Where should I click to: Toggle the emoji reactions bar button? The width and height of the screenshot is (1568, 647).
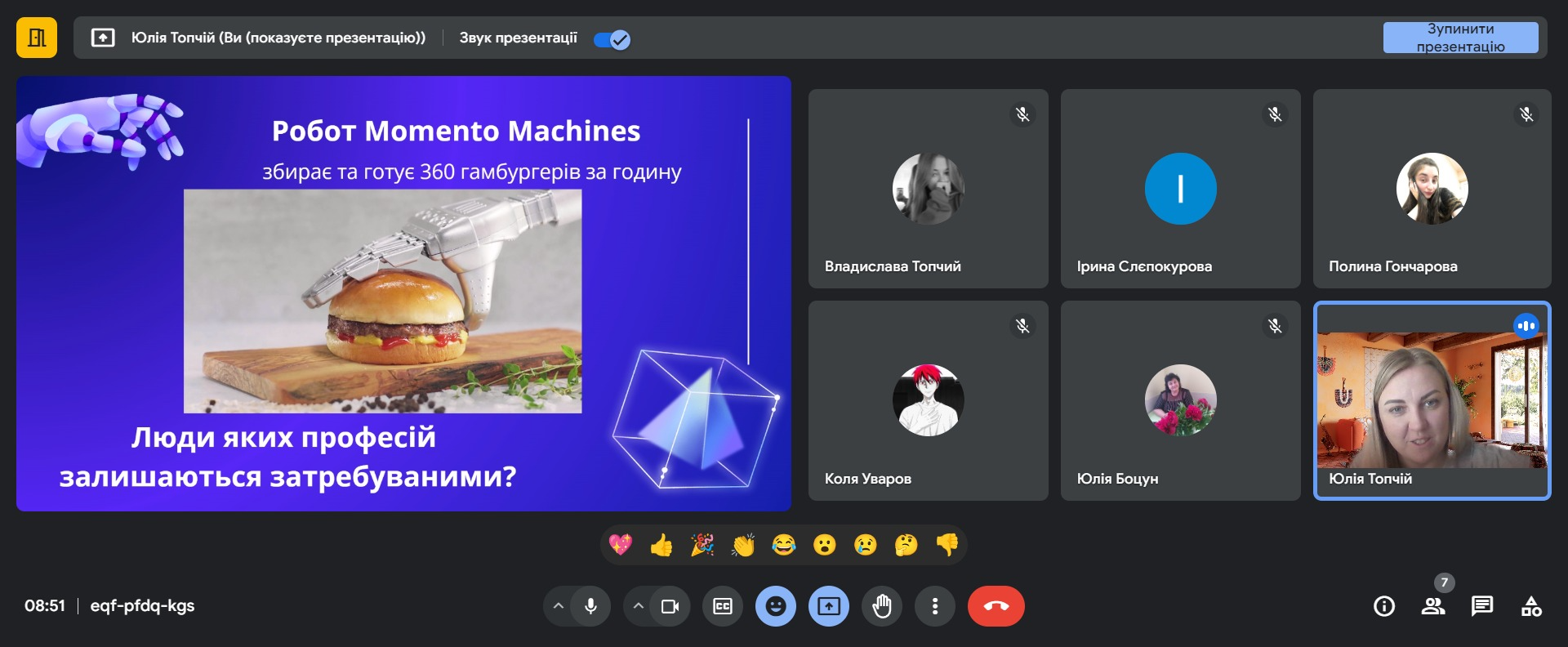click(776, 606)
